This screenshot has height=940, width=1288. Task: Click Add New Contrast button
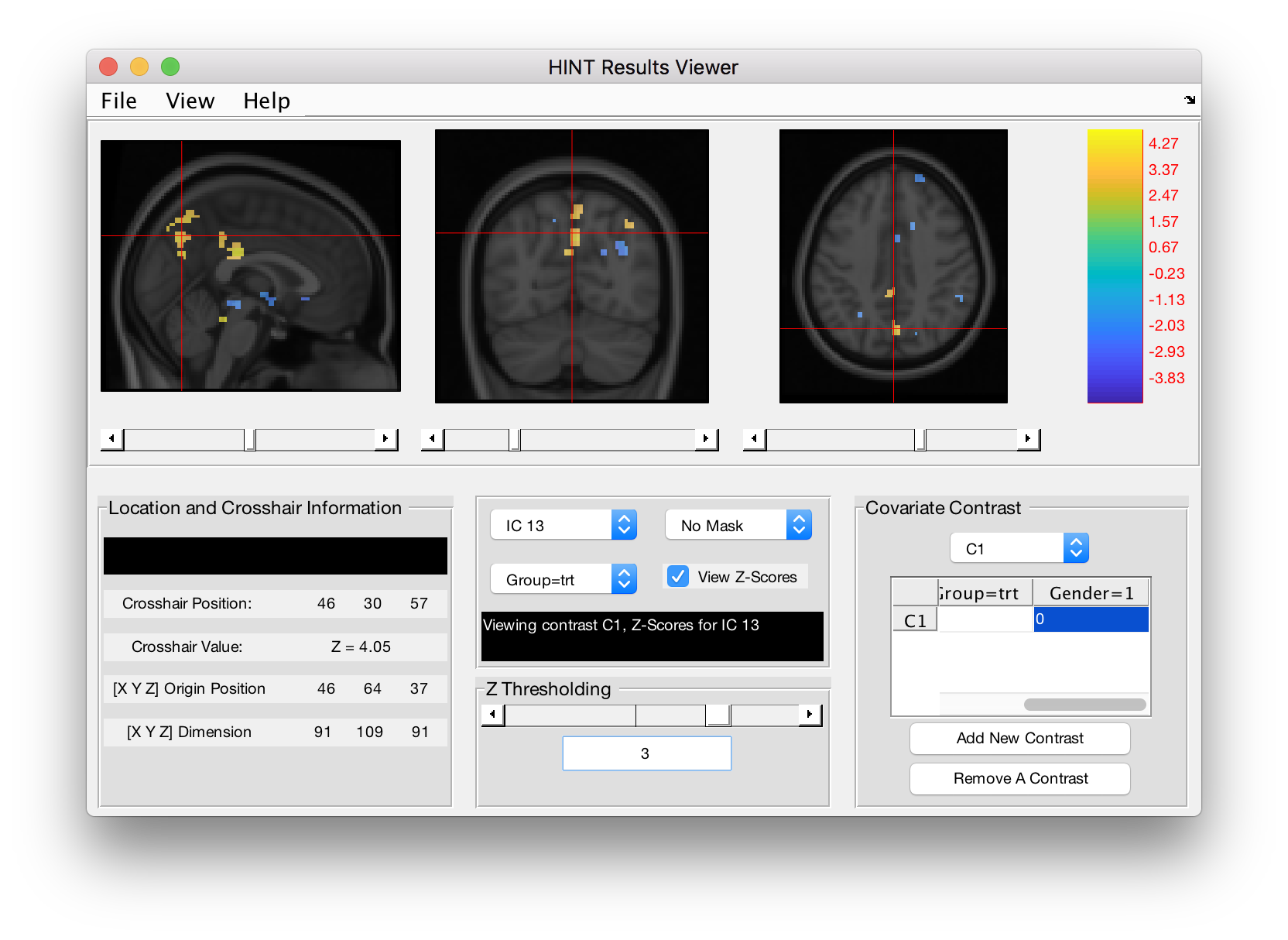(x=1019, y=739)
